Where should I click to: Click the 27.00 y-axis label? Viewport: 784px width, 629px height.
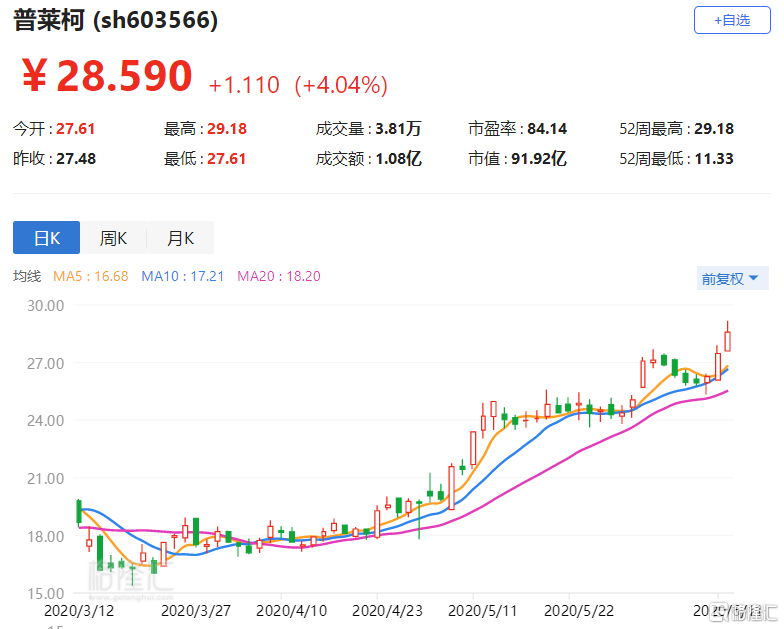pyautogui.click(x=46, y=364)
